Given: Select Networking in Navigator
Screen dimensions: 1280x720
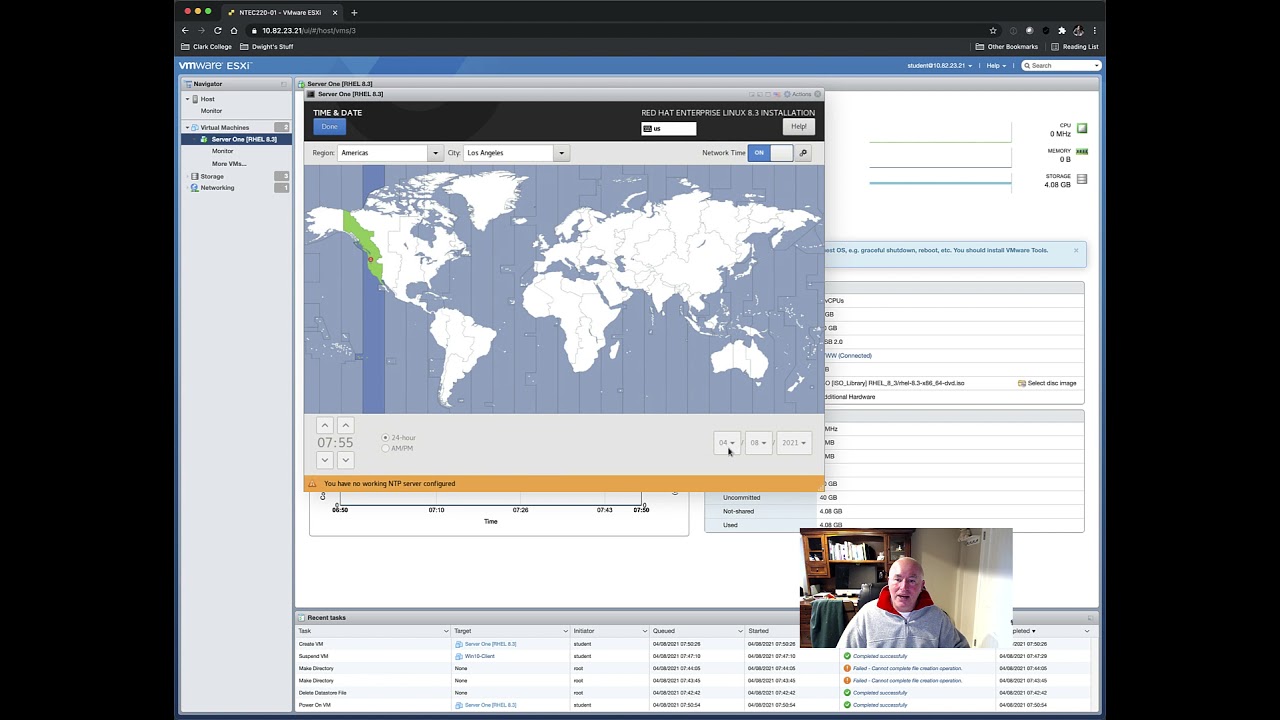Looking at the screenshot, I should pyautogui.click(x=217, y=188).
